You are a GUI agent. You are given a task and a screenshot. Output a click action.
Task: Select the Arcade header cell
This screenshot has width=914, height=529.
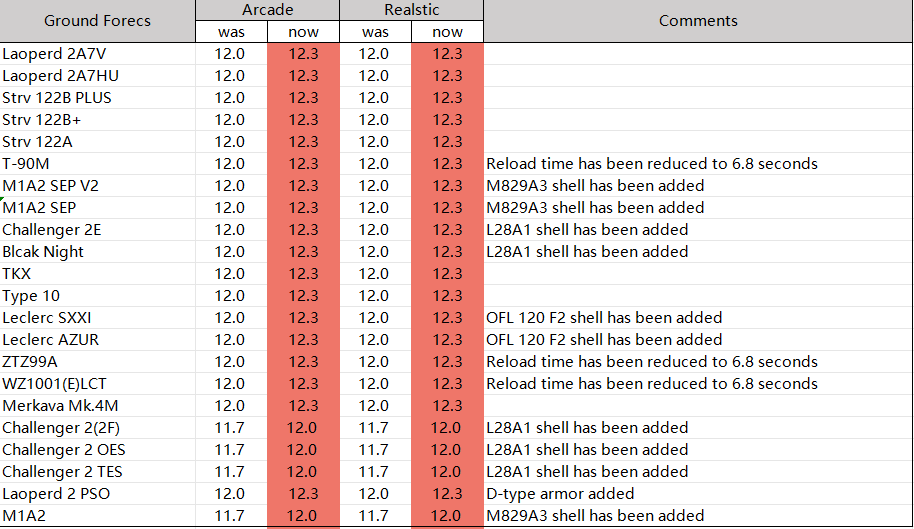[268, 10]
